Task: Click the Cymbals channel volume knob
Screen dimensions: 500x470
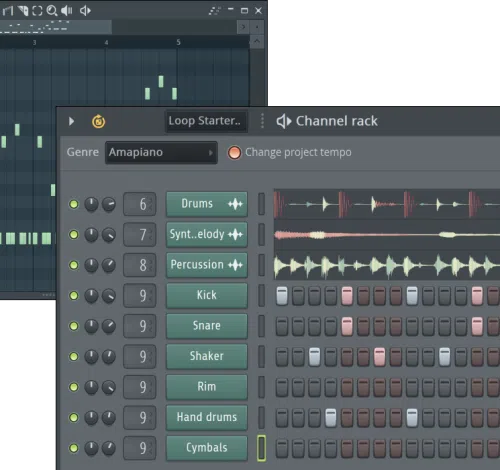Action: point(109,448)
